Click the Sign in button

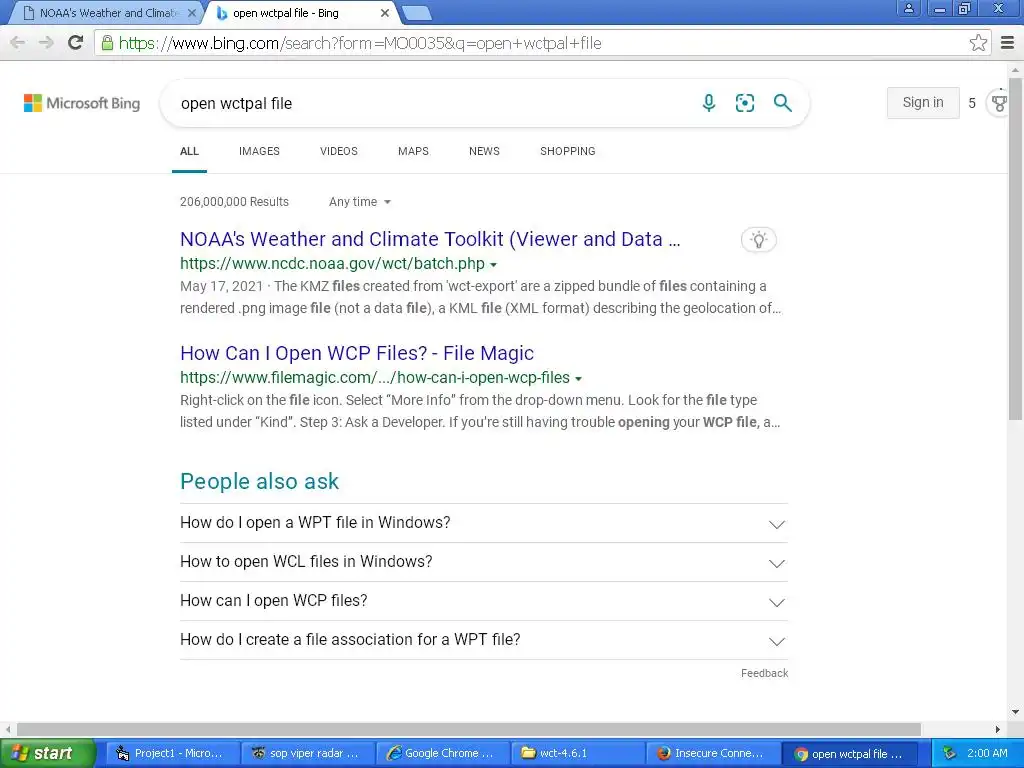coord(923,103)
